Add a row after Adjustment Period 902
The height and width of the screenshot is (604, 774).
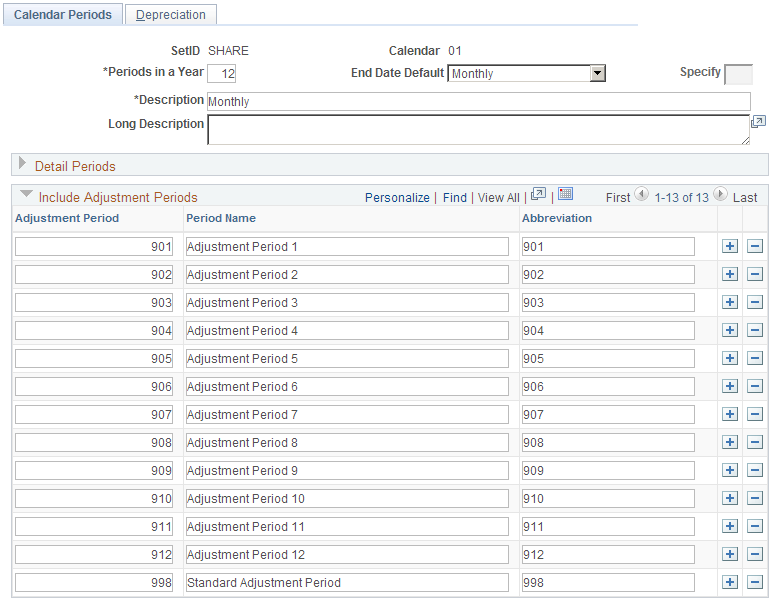point(730,274)
